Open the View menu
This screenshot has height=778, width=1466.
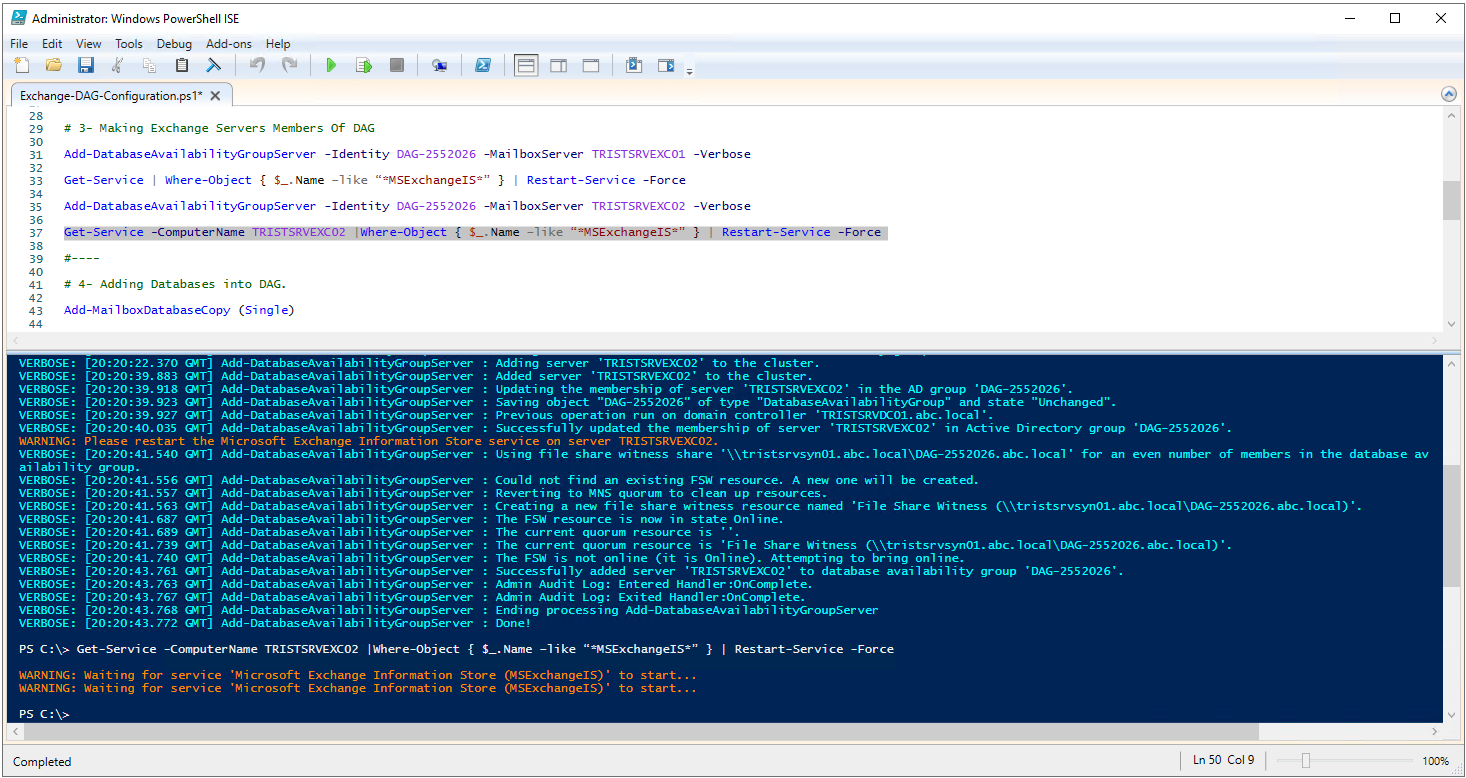(x=89, y=44)
